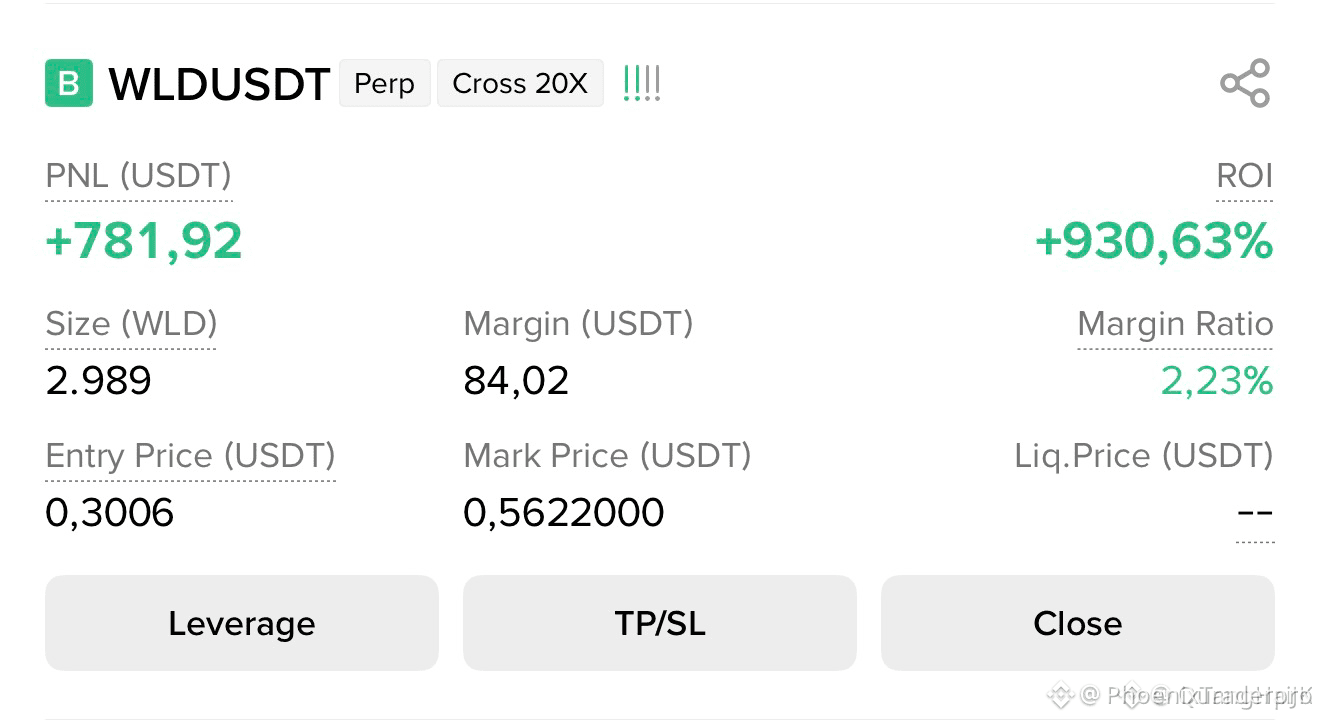This screenshot has height=720, width=1320.
Task: Click the green B buy-side badge
Action: click(x=69, y=83)
